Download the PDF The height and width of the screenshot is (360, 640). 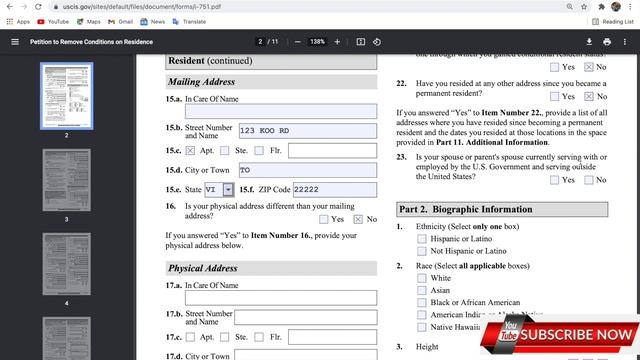coord(589,42)
